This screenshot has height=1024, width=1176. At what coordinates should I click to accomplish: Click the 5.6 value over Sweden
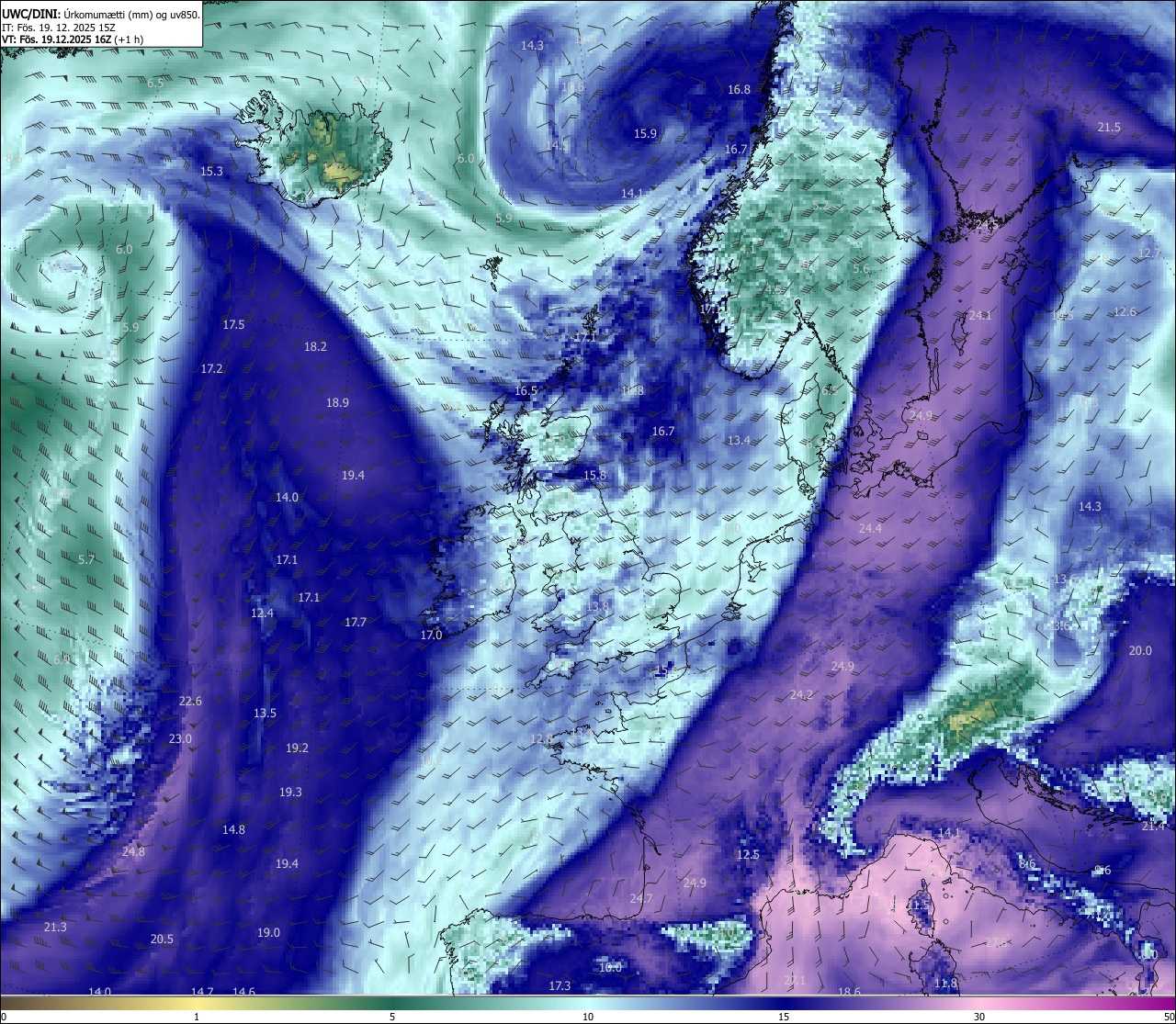pos(861,268)
